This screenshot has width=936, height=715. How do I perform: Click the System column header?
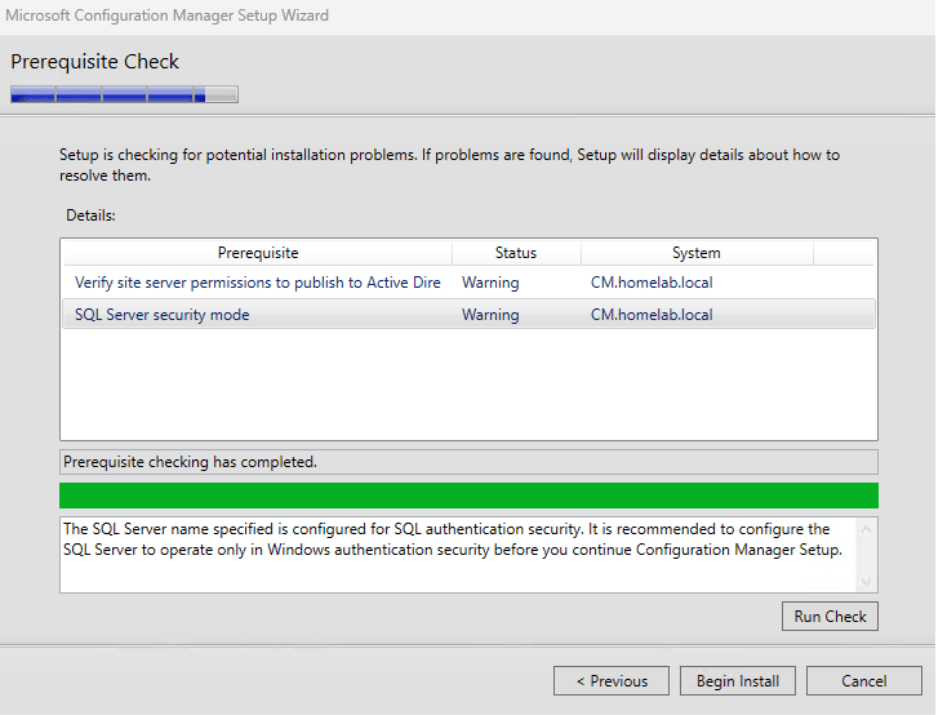696,252
